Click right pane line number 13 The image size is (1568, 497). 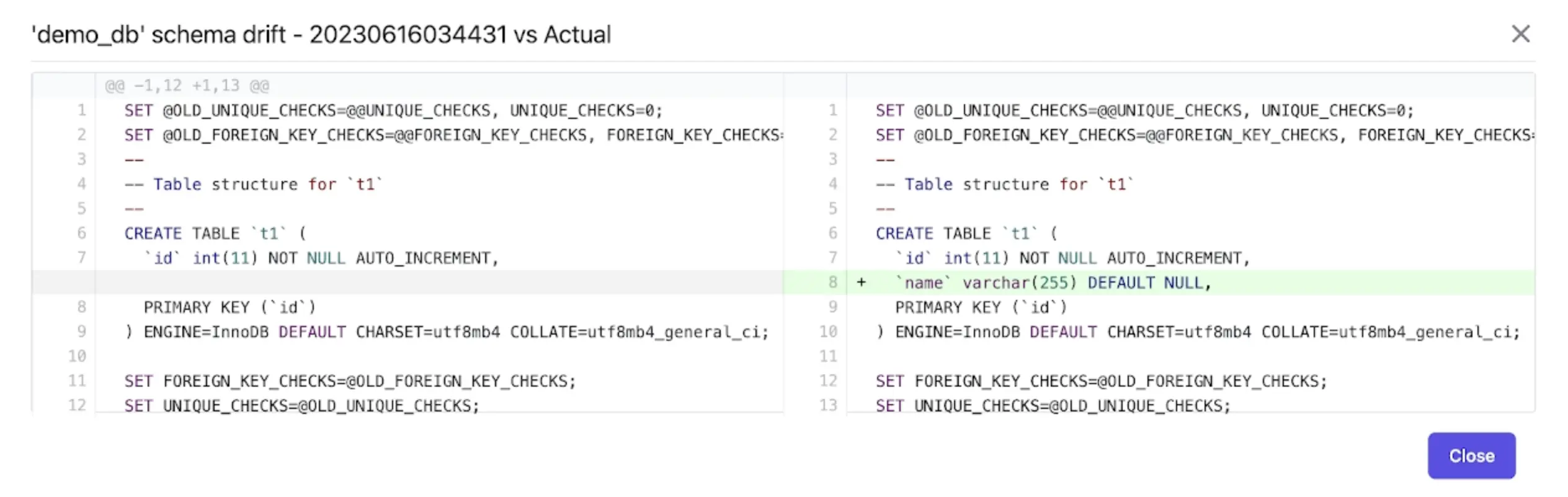828,405
